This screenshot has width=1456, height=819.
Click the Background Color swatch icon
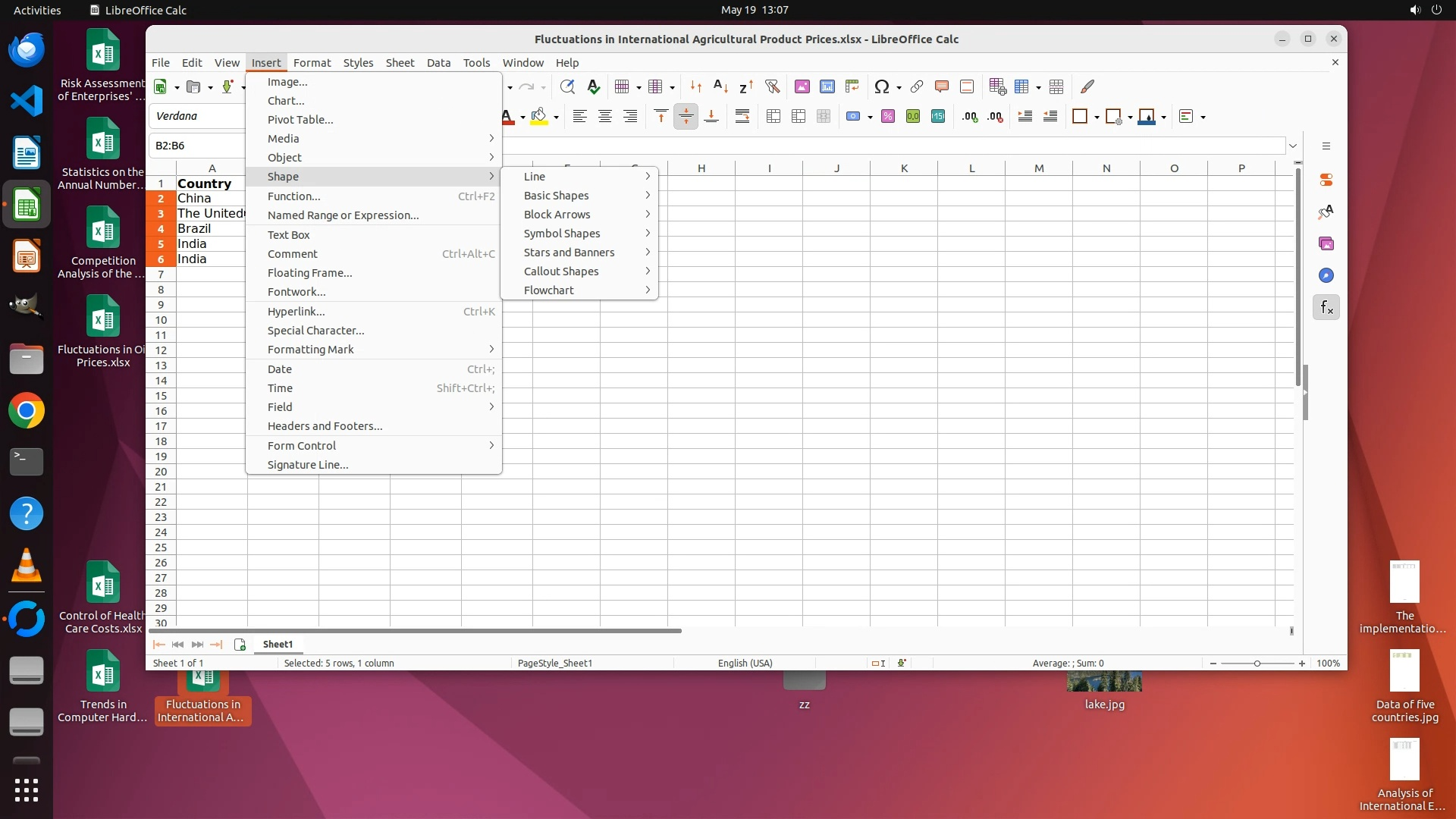(x=539, y=116)
